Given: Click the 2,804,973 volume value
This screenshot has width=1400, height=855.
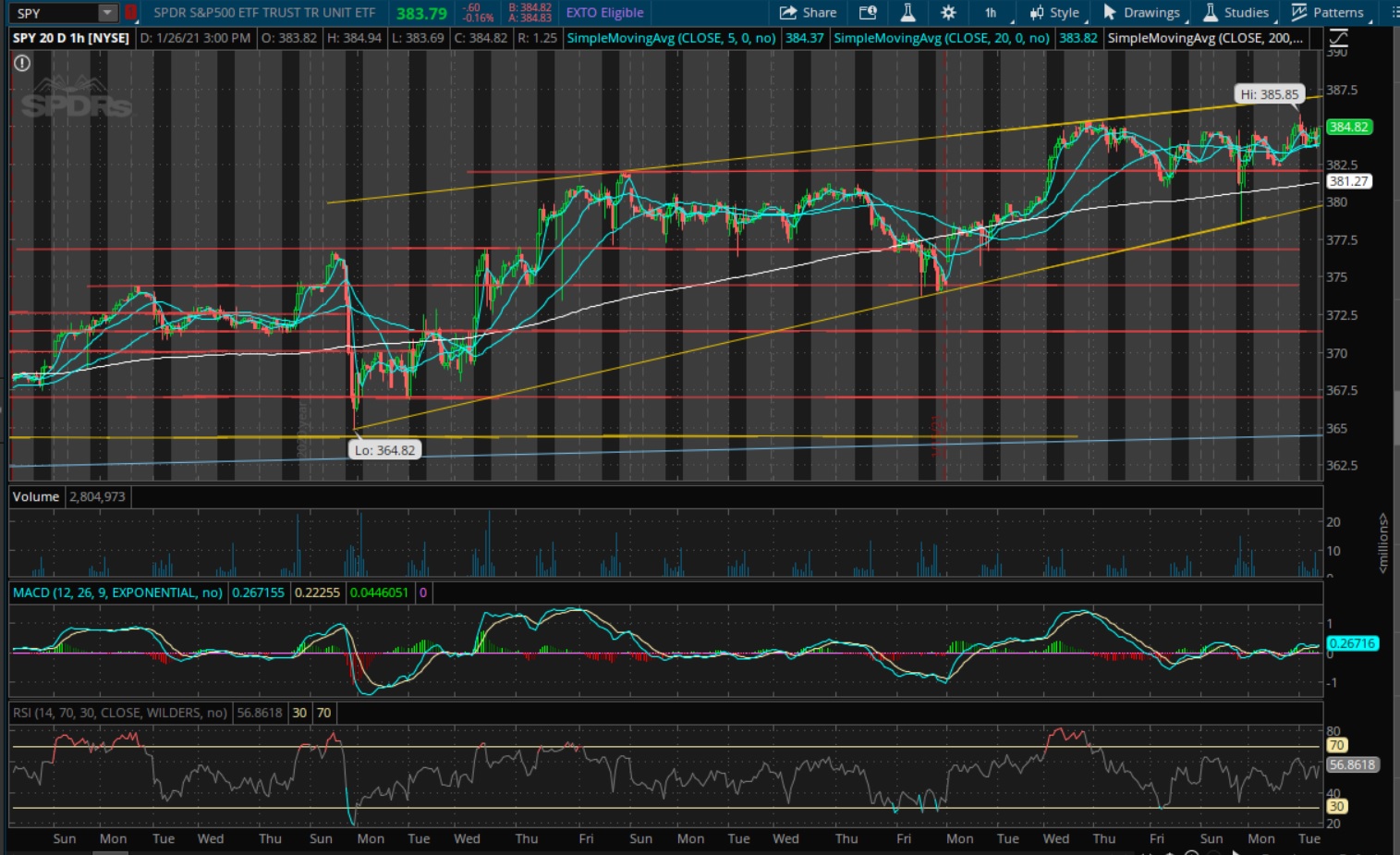Looking at the screenshot, I should [97, 496].
